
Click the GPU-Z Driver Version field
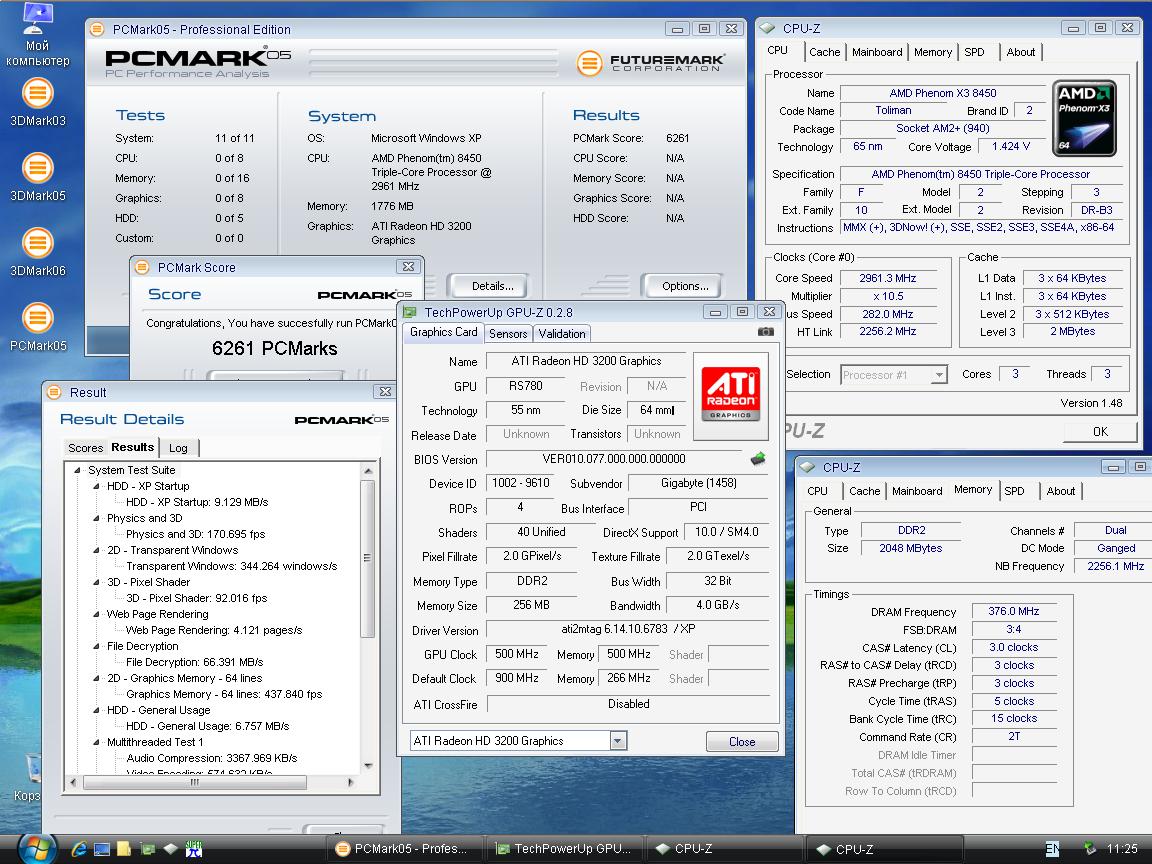628,630
